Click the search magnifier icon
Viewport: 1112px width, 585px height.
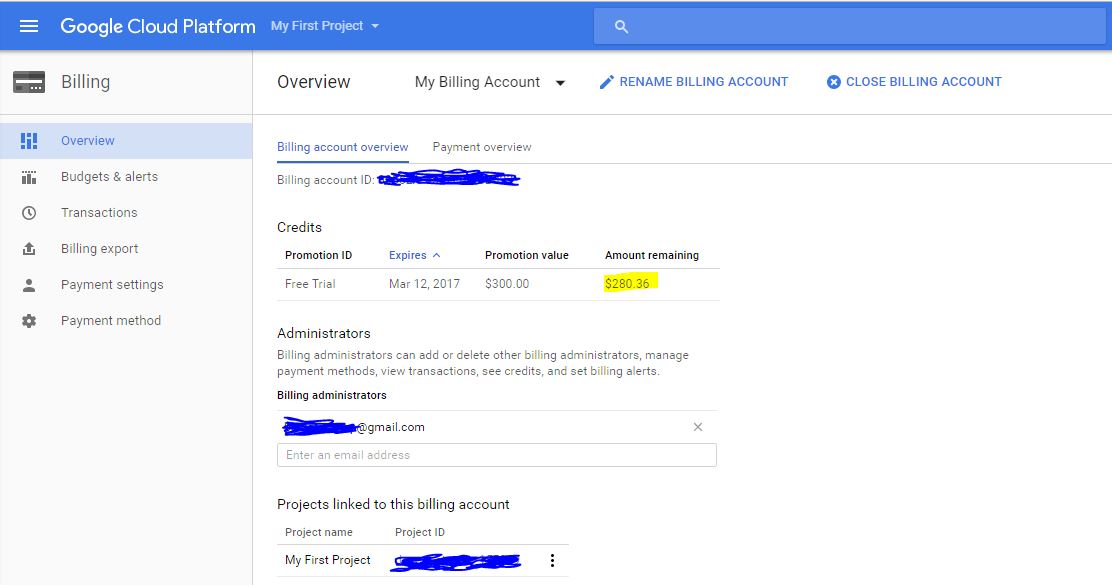pos(621,27)
